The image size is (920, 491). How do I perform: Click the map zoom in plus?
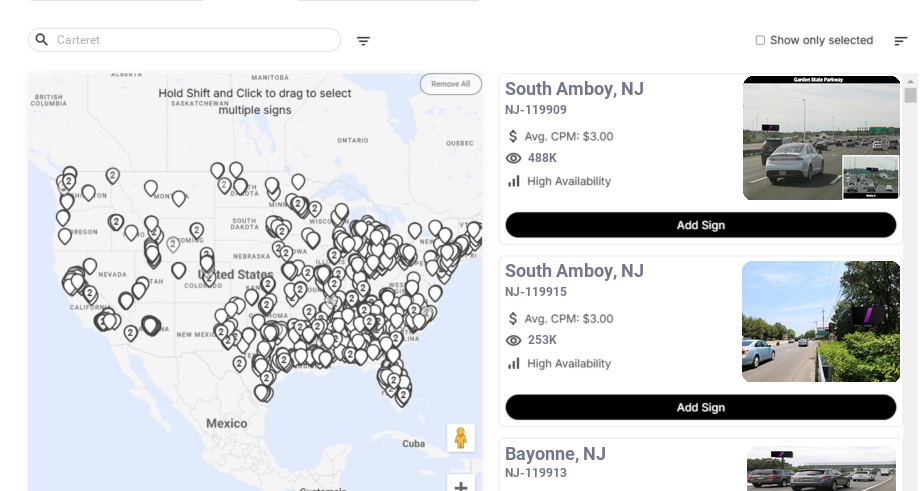click(461, 486)
